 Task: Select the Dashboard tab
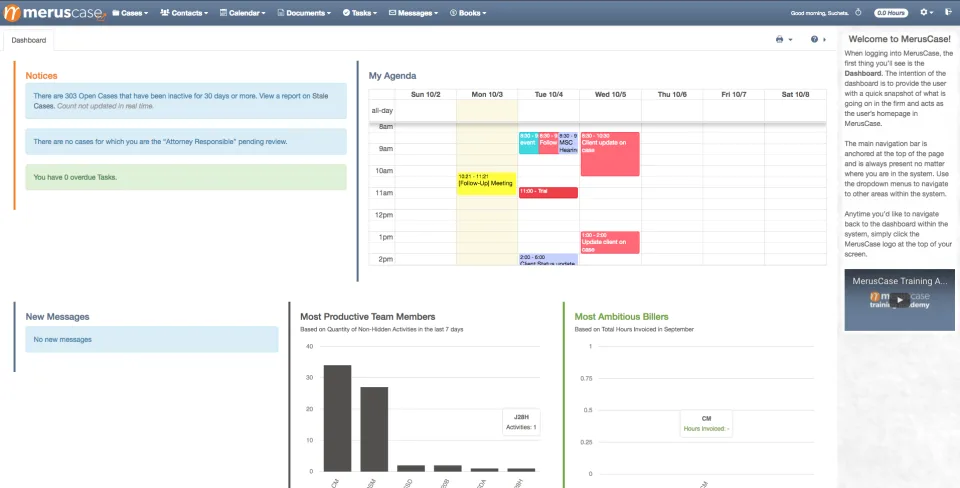click(29, 40)
